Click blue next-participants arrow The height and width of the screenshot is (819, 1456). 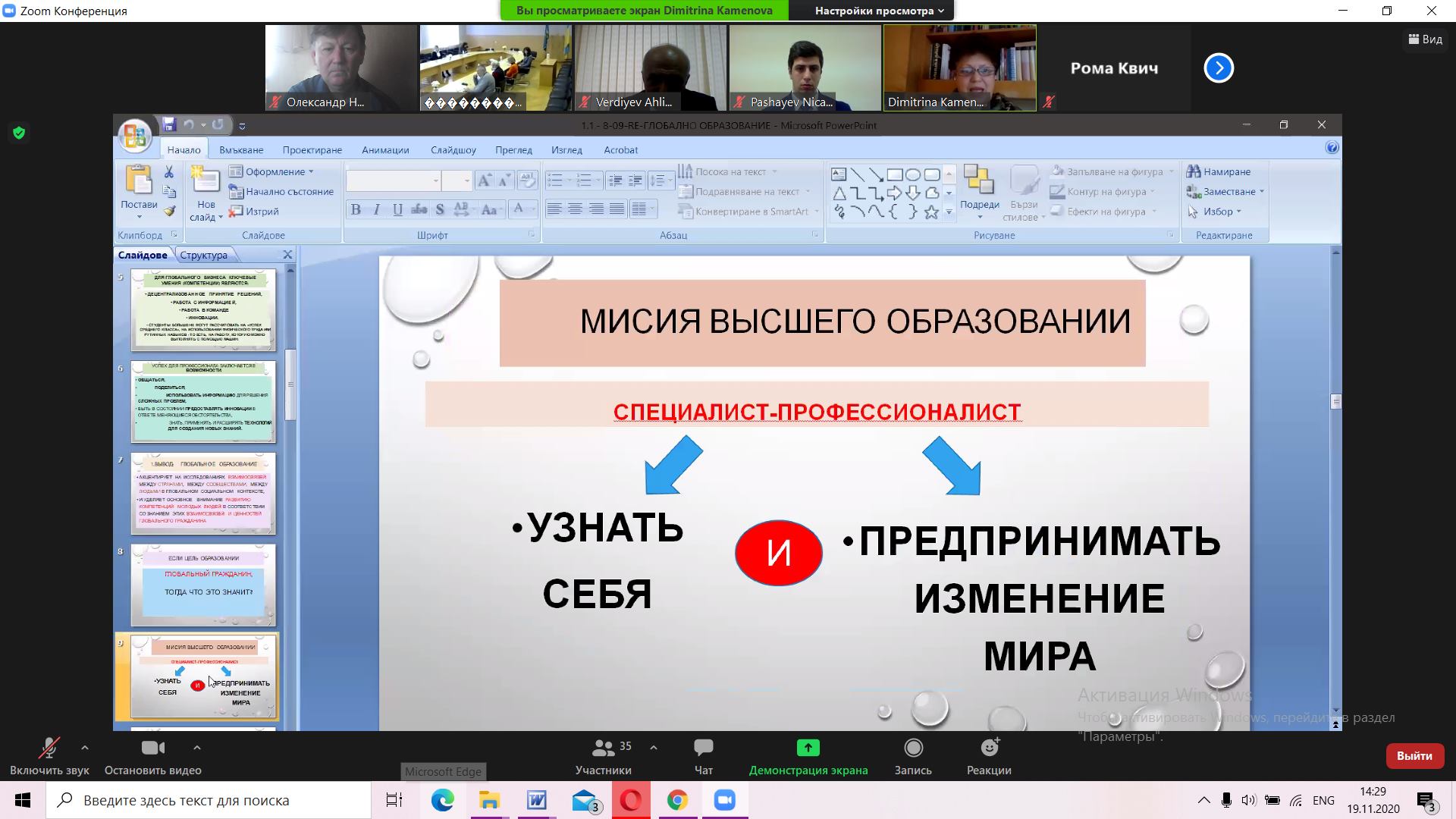(x=1219, y=68)
